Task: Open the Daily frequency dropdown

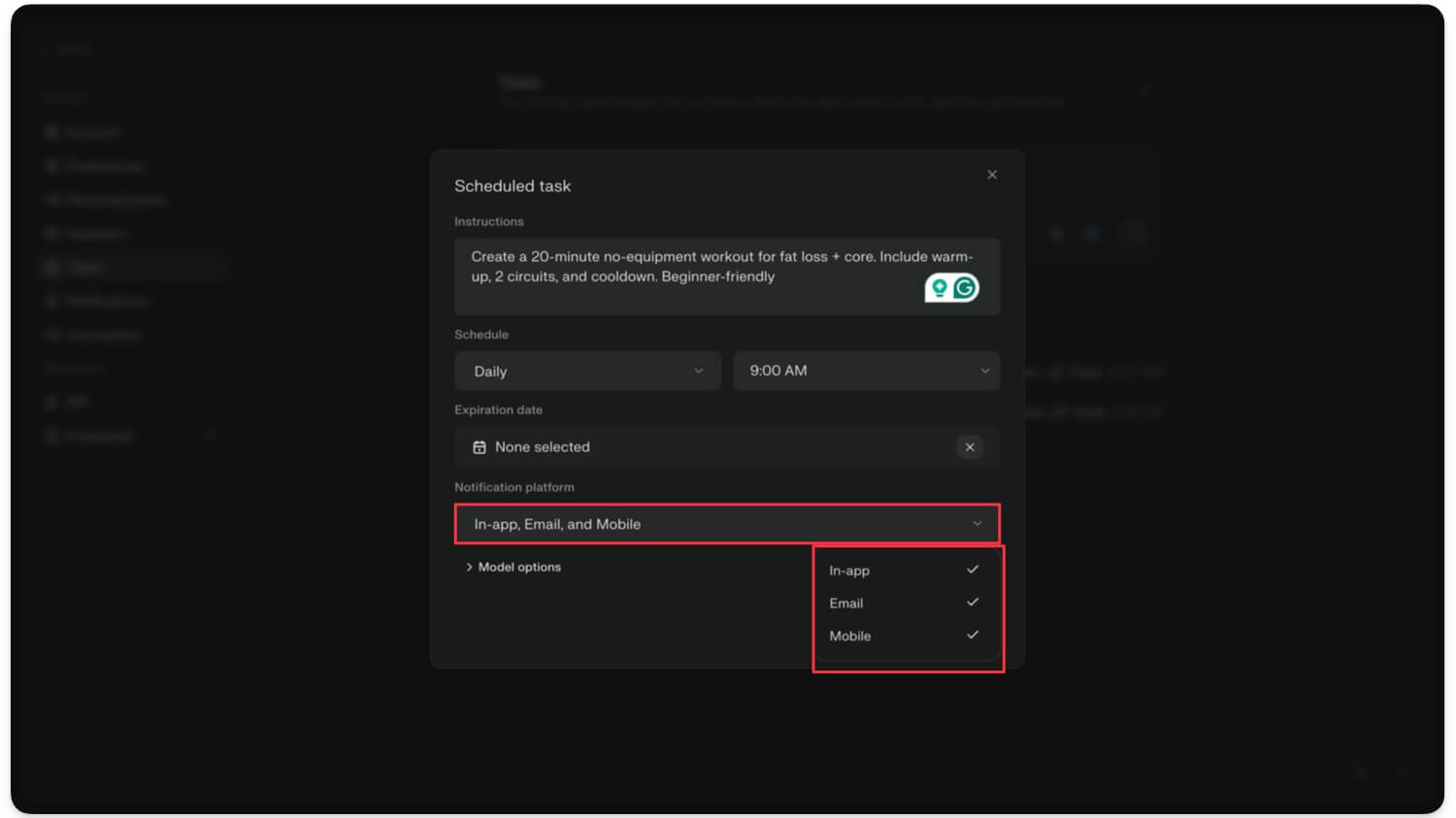Action: 587,371
